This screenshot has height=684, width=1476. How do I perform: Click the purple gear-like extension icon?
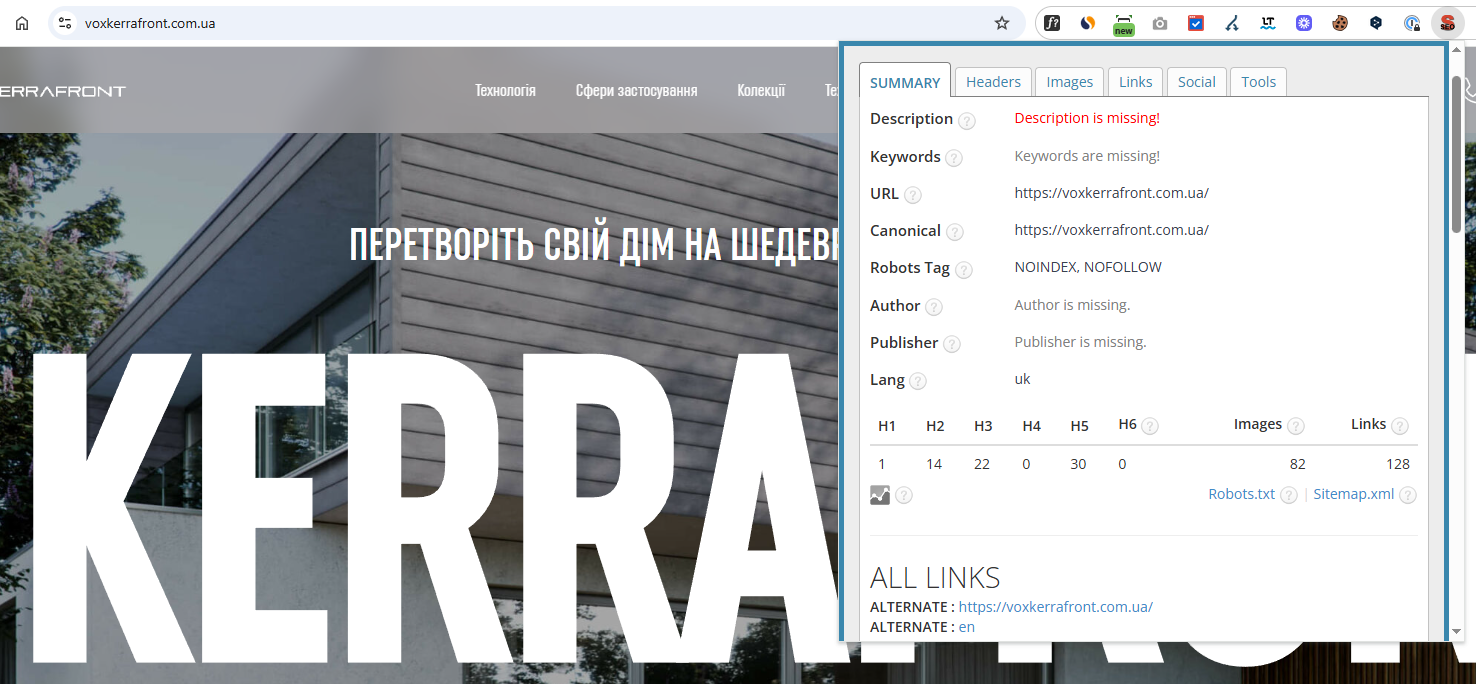pos(1304,23)
